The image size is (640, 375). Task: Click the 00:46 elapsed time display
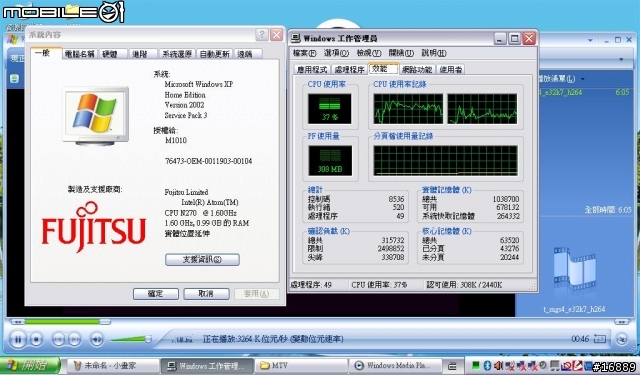580,339
